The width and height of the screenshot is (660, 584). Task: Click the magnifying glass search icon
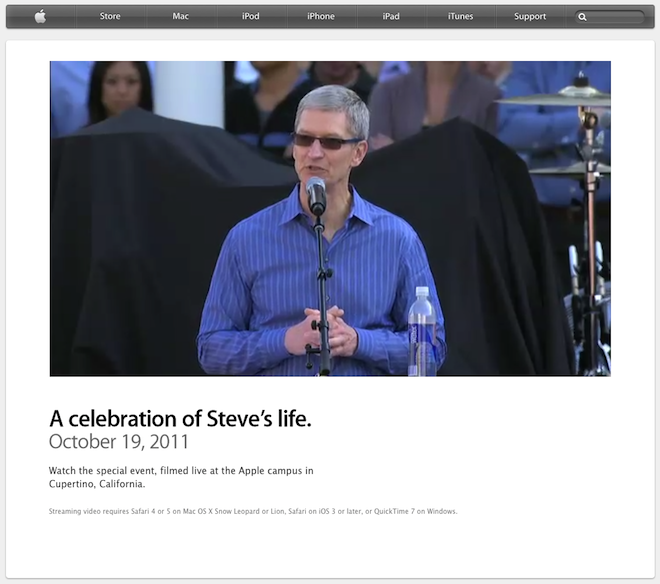point(582,17)
